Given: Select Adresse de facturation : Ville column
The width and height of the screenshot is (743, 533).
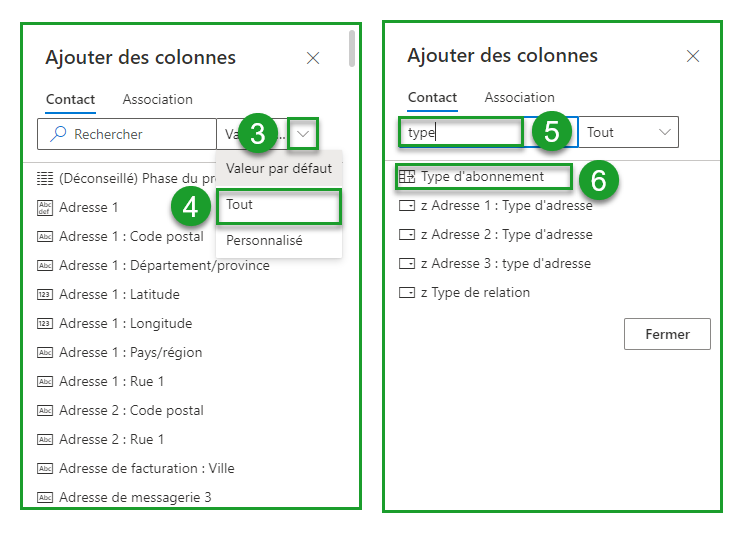Looking at the screenshot, I should pyautogui.click(x=146, y=469).
